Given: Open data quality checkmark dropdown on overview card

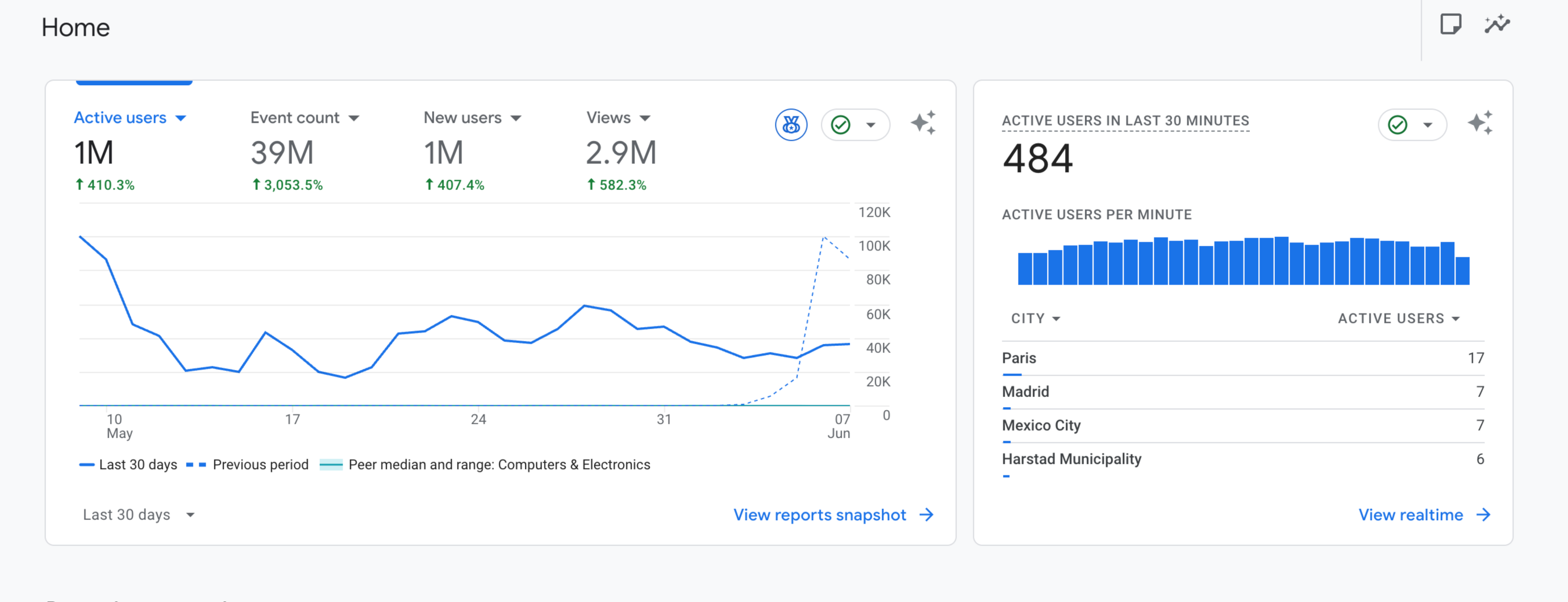Looking at the screenshot, I should (855, 125).
